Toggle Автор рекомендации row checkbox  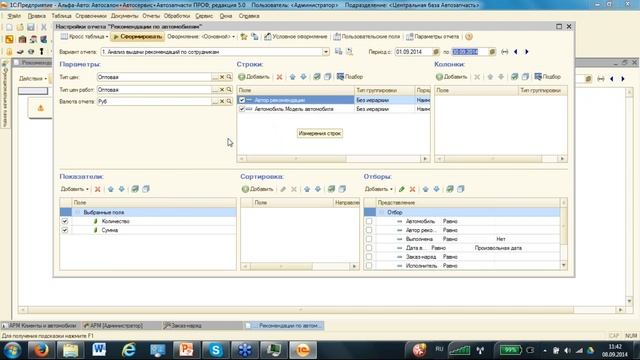pos(242,100)
